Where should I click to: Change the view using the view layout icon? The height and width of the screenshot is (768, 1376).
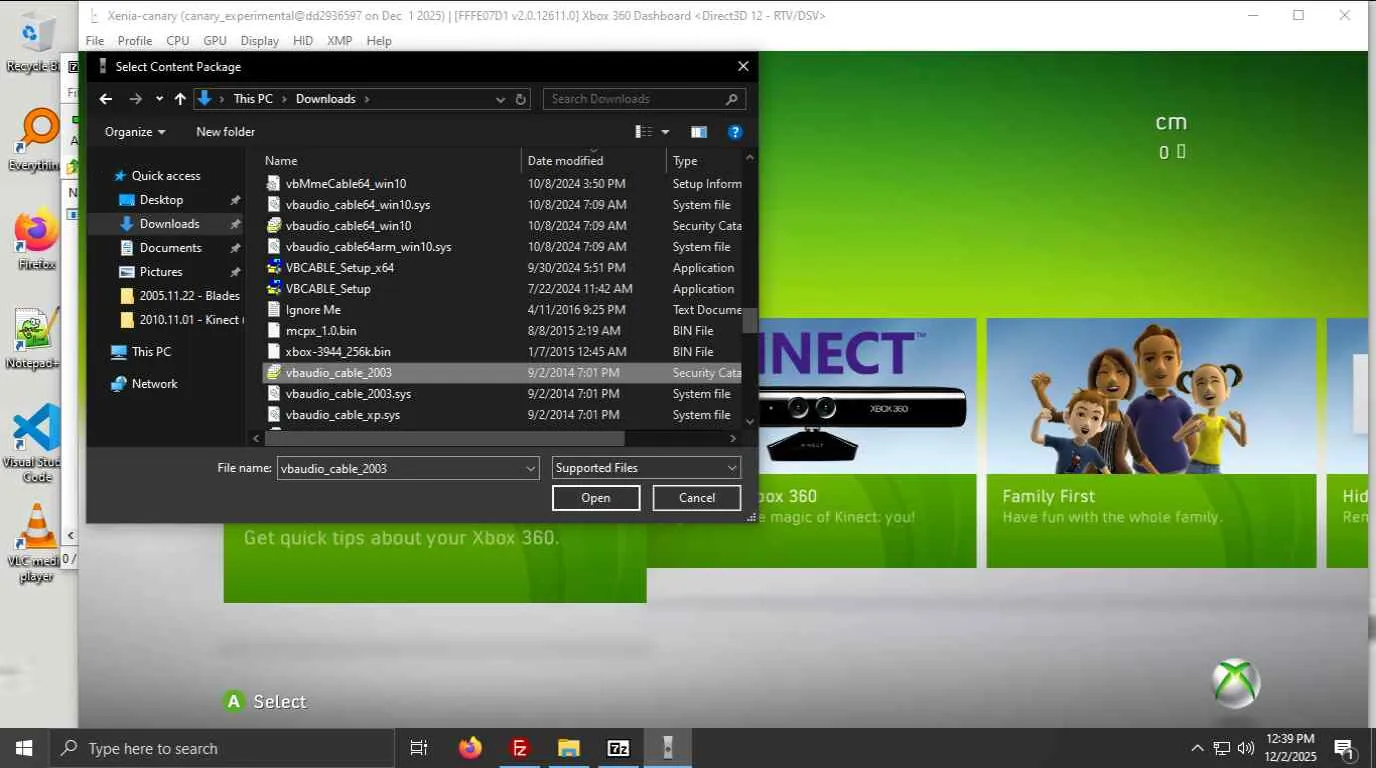644,132
